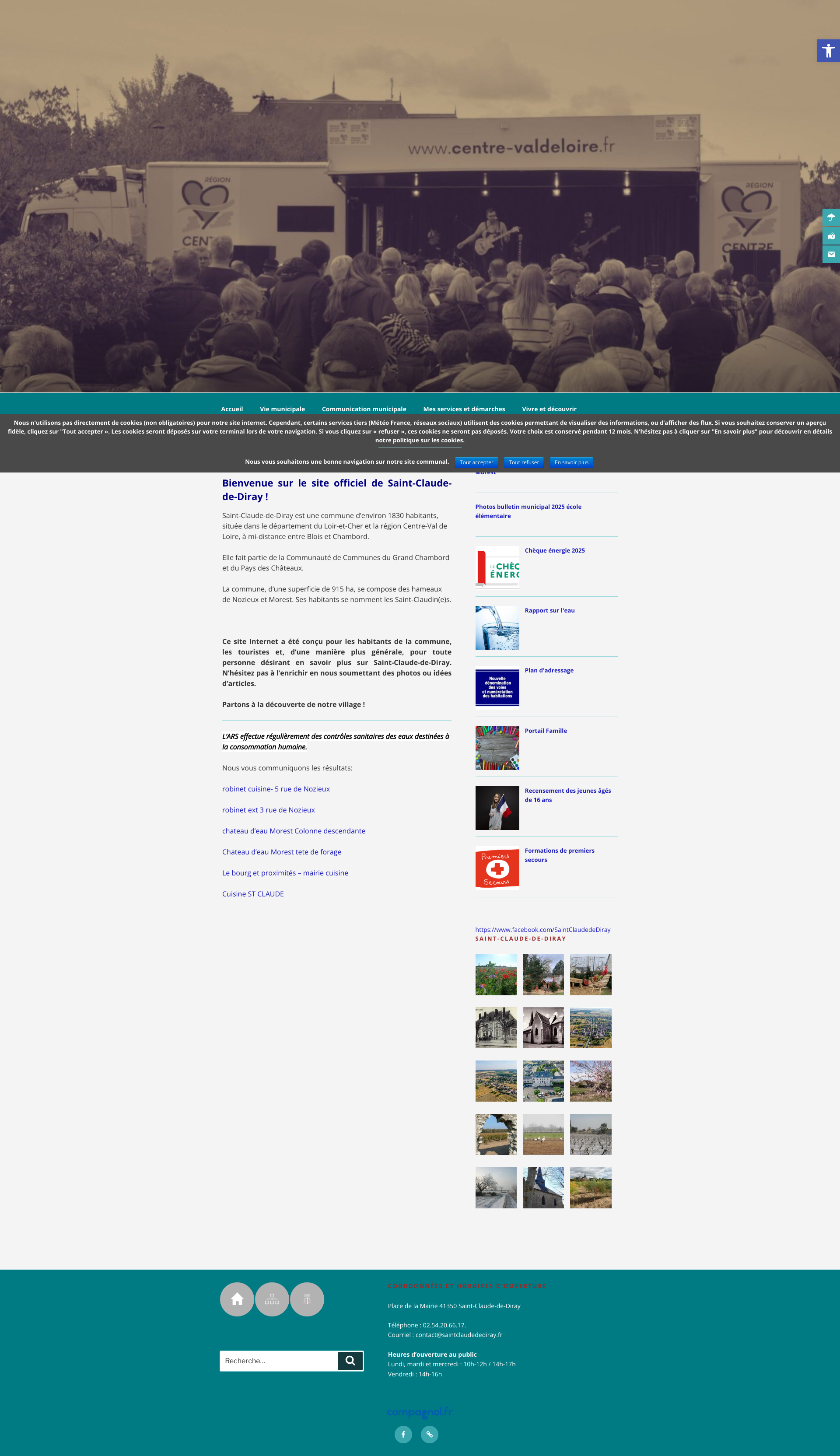Screen dimensions: 840x1456
Task: Click the Nouvelle dénomination des voies thumbnail
Action: (x=497, y=688)
